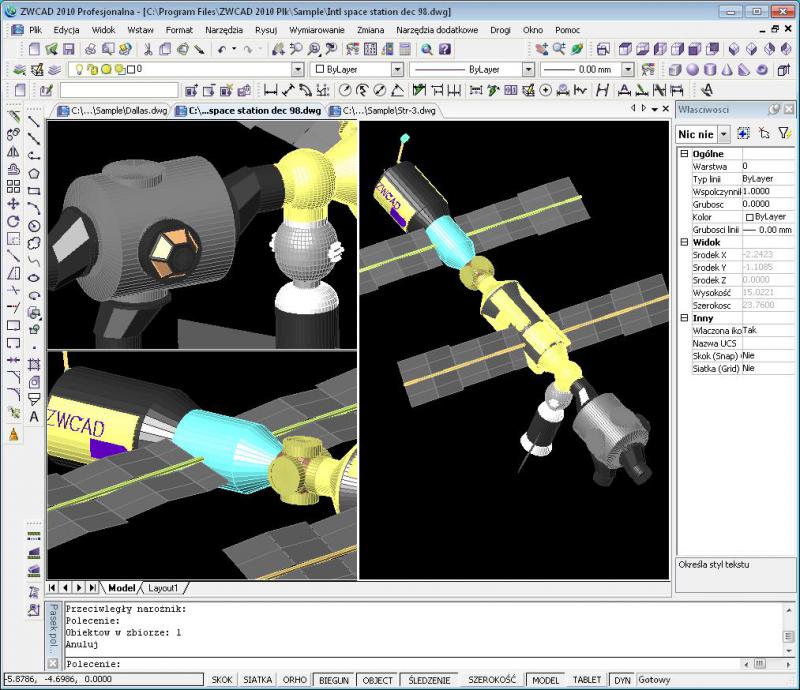
Task: Collapse the Ogólne properties section
Action: 684,153
